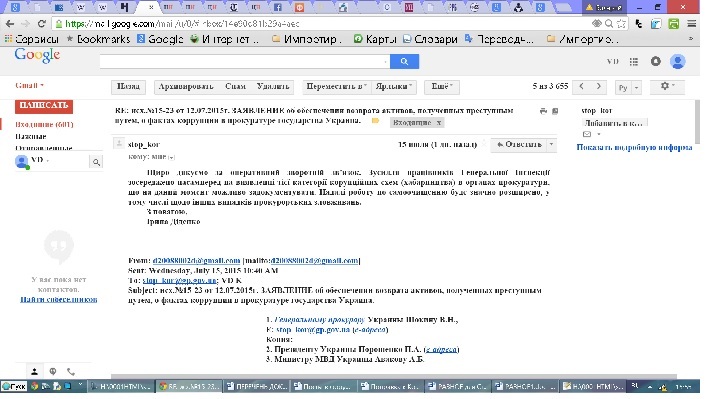Click the envelope icon under stop_kor contact
The height and width of the screenshot is (399, 712).
point(587,134)
